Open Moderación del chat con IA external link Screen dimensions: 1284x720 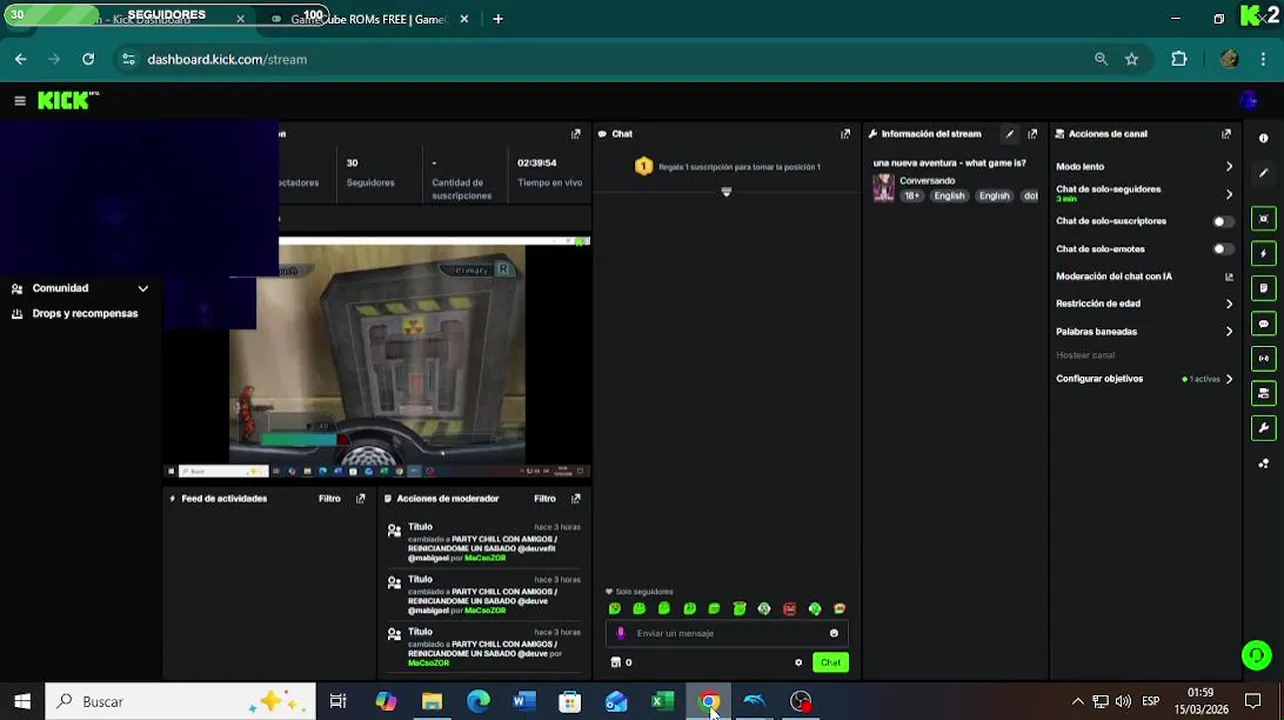1229,277
